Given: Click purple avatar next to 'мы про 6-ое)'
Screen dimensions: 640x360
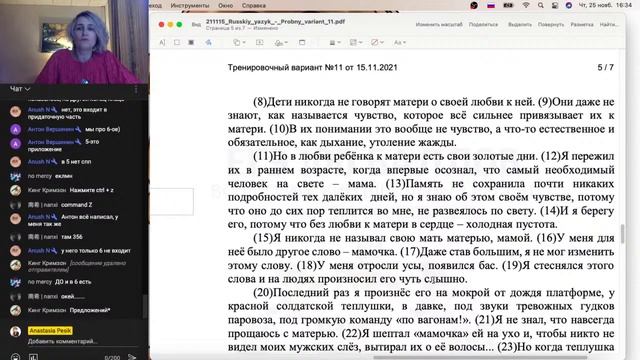Looking at the screenshot, I should 16,129.
